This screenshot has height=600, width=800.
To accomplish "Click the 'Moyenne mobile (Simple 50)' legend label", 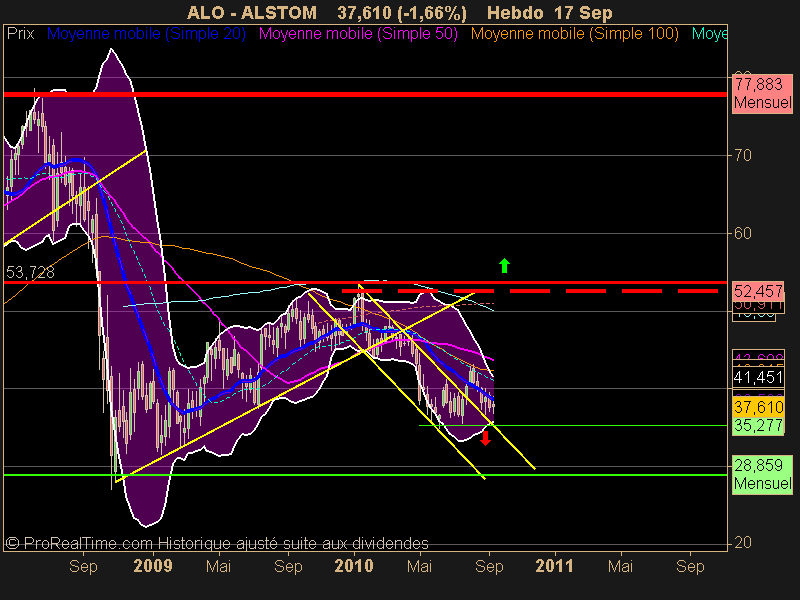I will (x=358, y=34).
